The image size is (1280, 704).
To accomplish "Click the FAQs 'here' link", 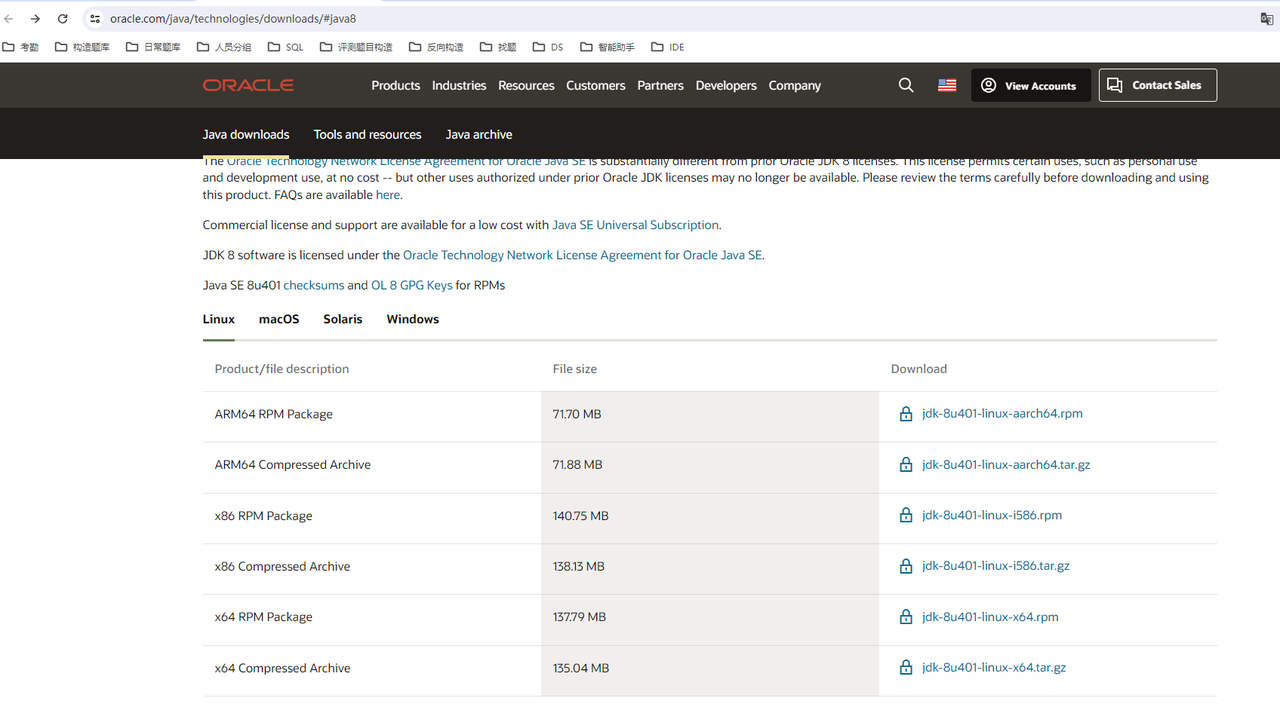I will coord(388,195).
